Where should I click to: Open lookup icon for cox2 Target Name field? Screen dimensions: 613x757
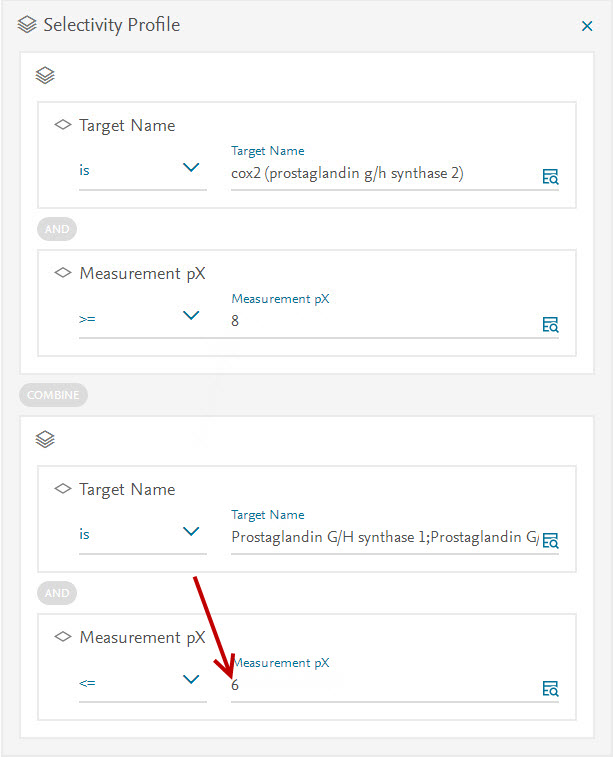point(550,177)
